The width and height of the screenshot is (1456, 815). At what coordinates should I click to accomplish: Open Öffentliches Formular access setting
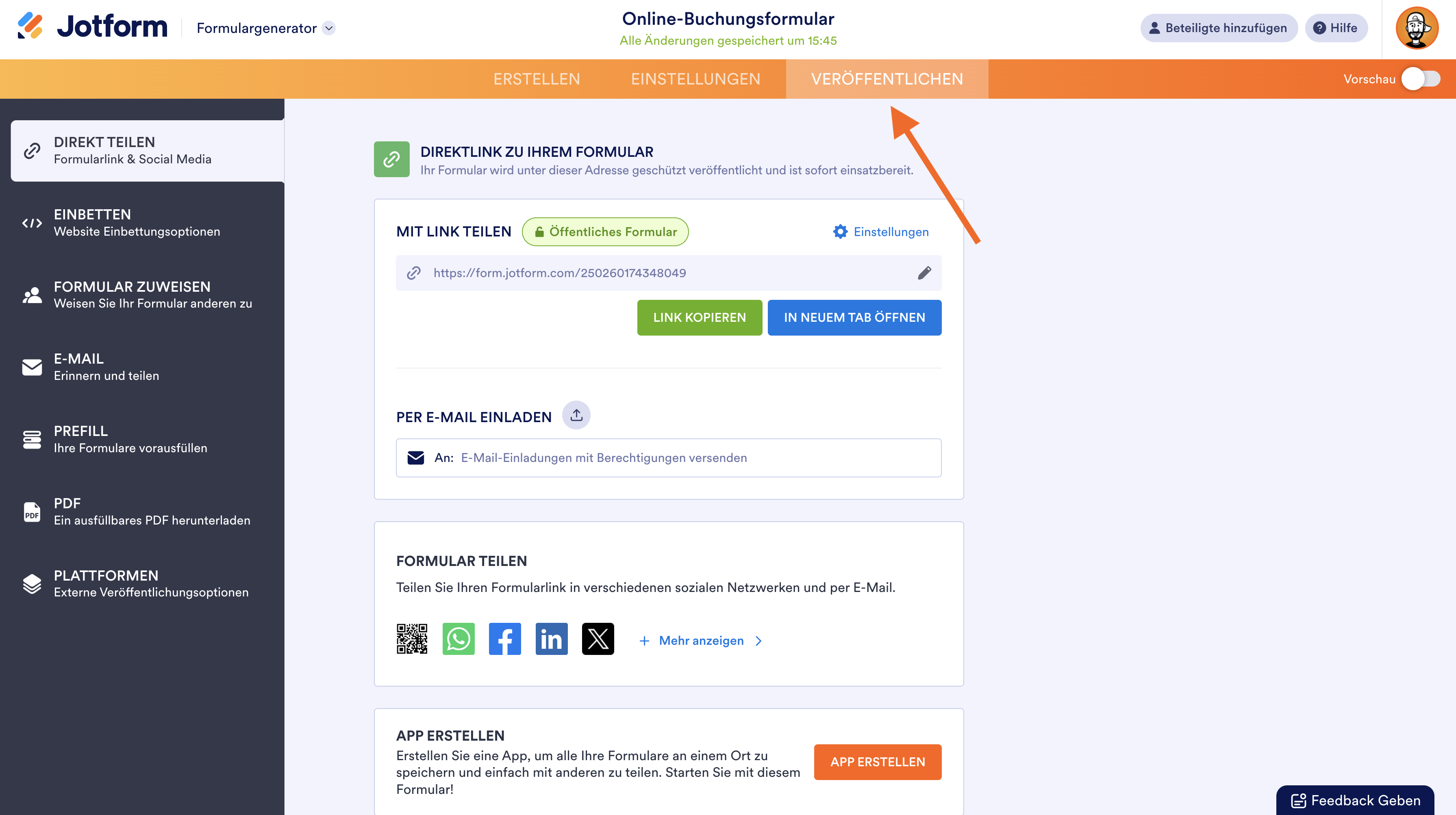[x=605, y=232]
